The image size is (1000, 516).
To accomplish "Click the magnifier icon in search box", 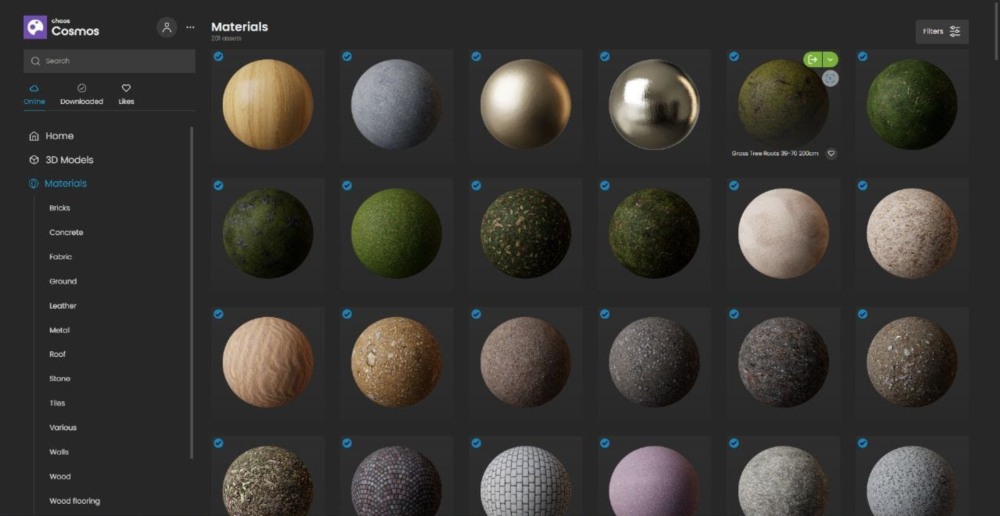I will tap(35, 61).
